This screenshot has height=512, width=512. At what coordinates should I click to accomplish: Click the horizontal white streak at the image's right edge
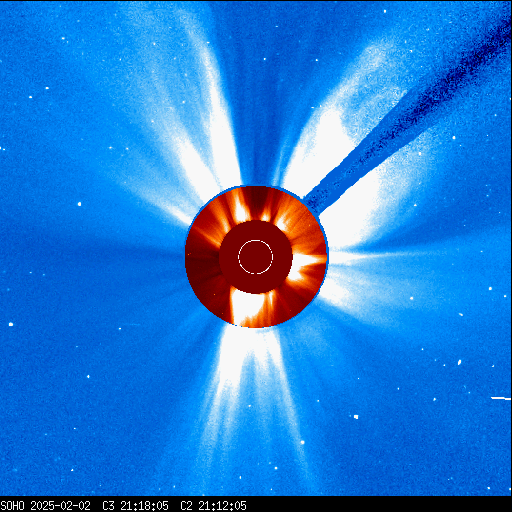[x=501, y=398]
